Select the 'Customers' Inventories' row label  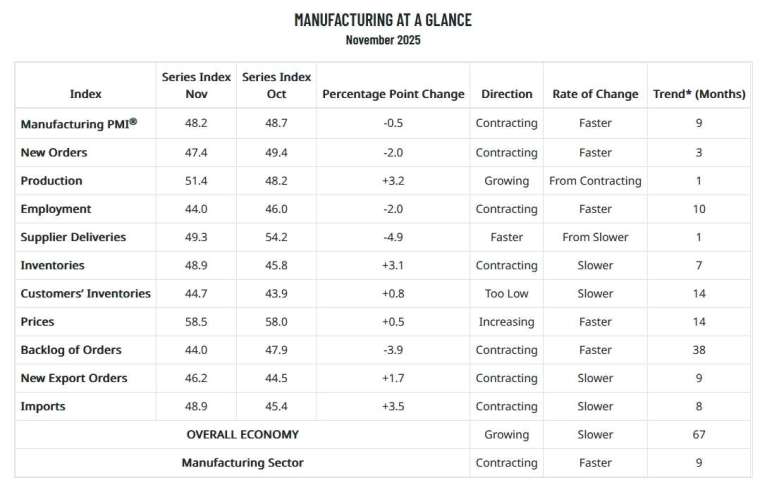85,293
